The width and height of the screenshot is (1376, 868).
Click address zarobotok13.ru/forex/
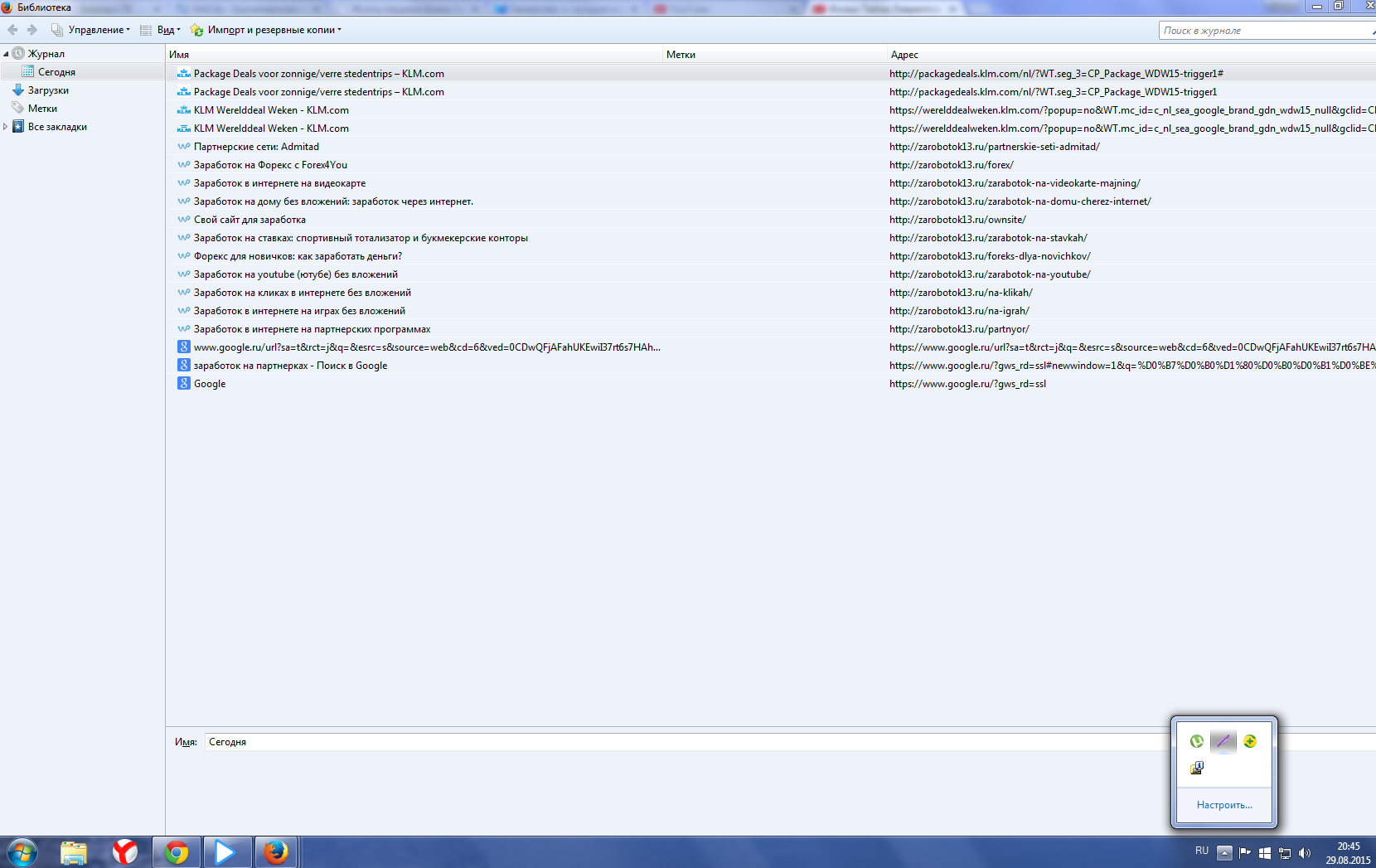click(951, 165)
